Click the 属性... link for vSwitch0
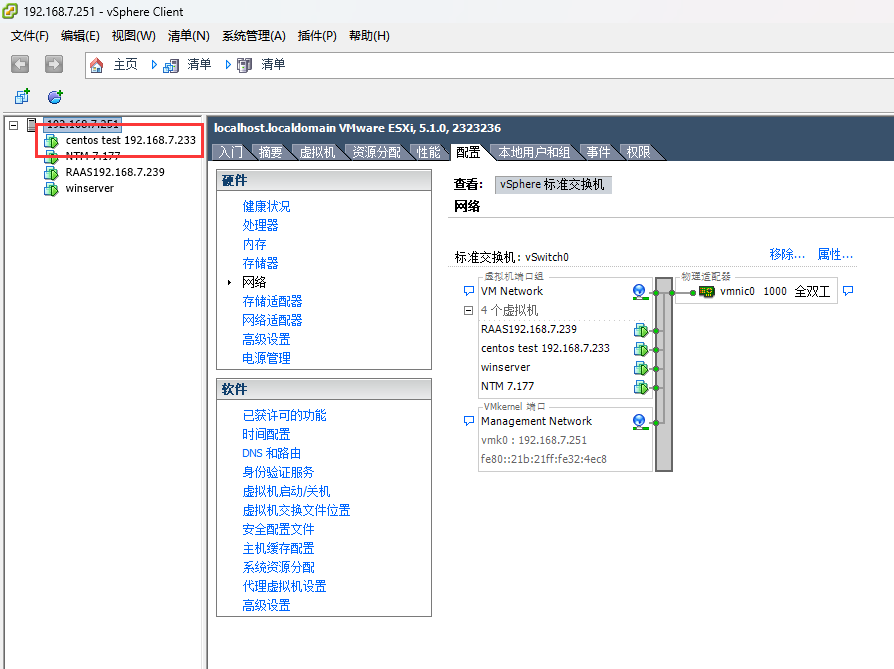The height and width of the screenshot is (669, 894). pos(835,254)
